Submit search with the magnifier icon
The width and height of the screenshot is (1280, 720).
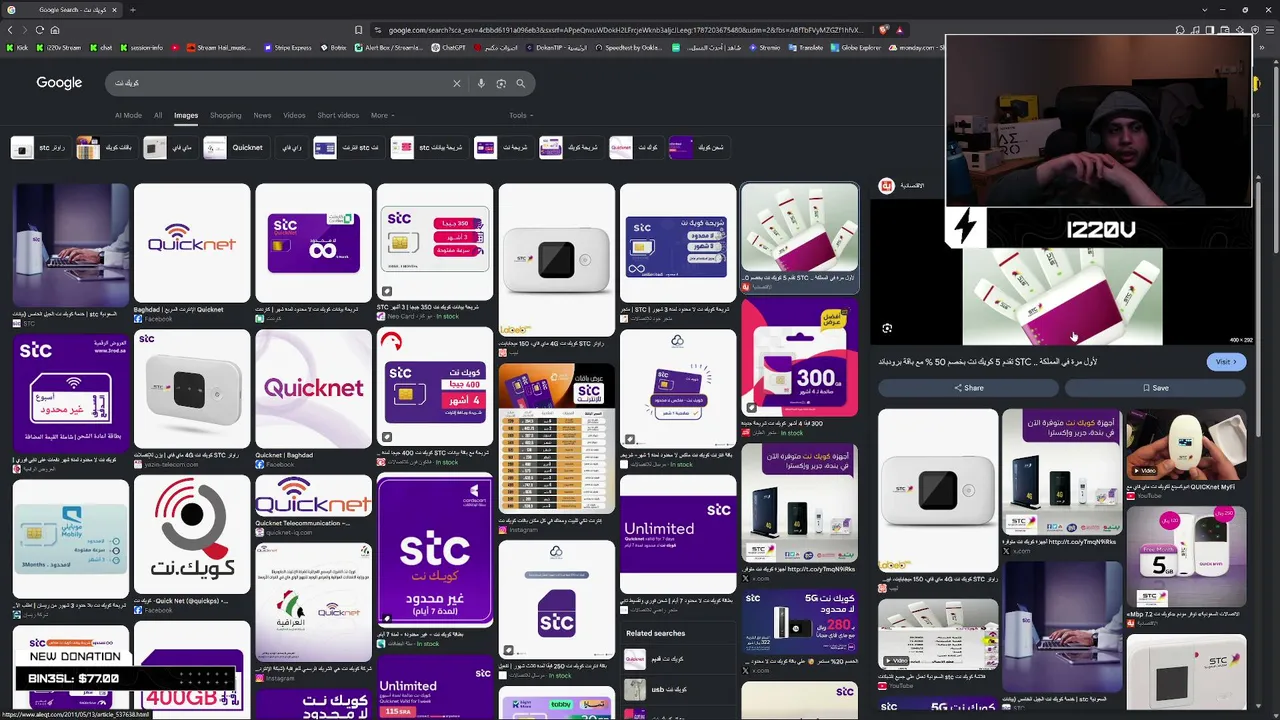pyautogui.click(x=520, y=84)
